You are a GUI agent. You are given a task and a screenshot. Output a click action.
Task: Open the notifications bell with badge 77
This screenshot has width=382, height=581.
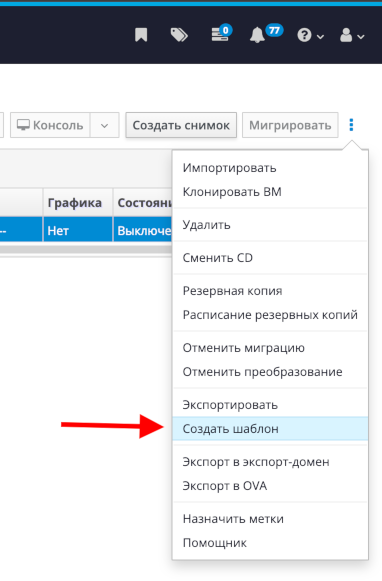click(266, 34)
